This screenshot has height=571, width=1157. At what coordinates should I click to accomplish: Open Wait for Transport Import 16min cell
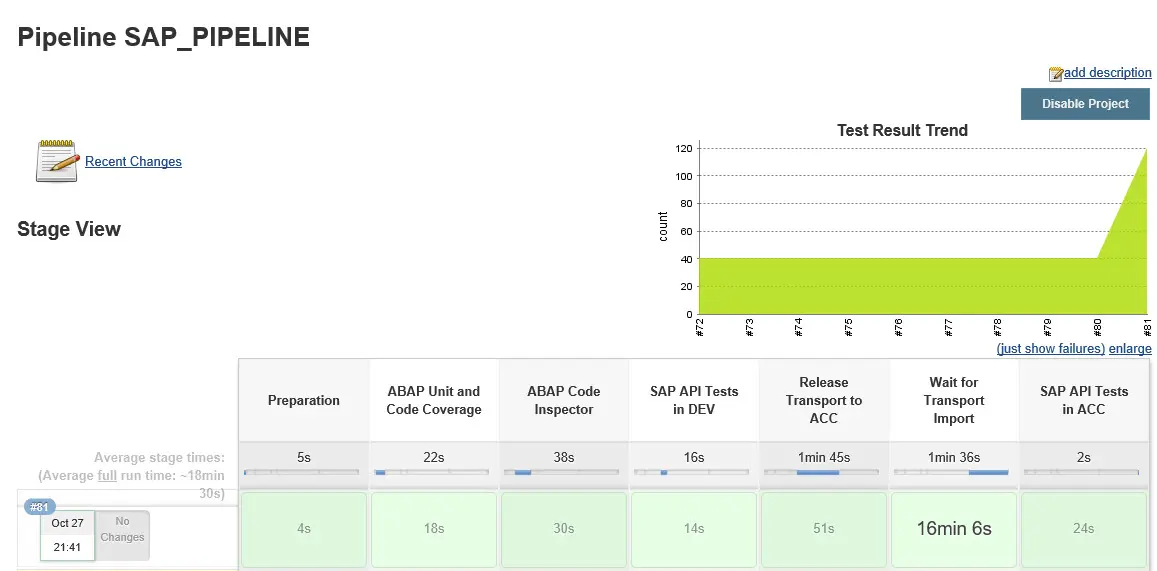(954, 529)
